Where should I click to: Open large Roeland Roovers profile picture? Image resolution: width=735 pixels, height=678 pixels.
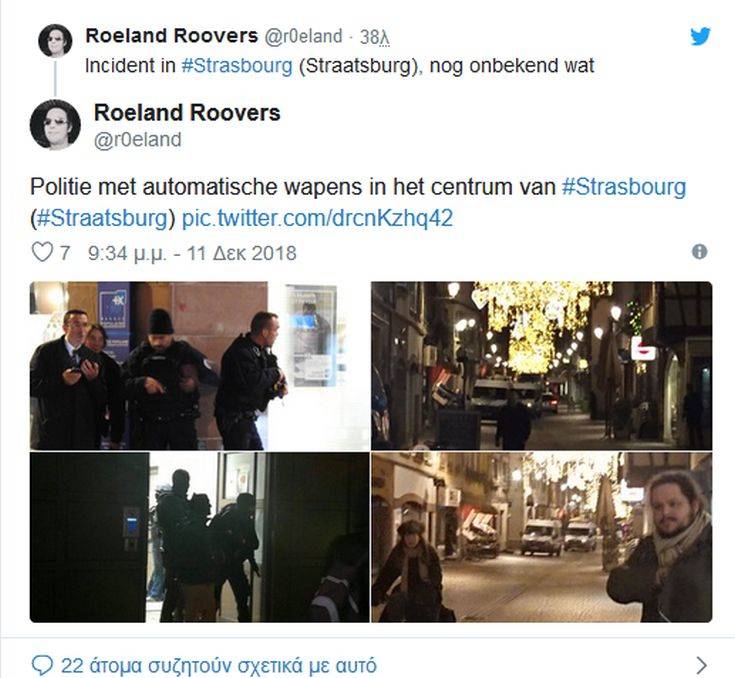(55, 125)
